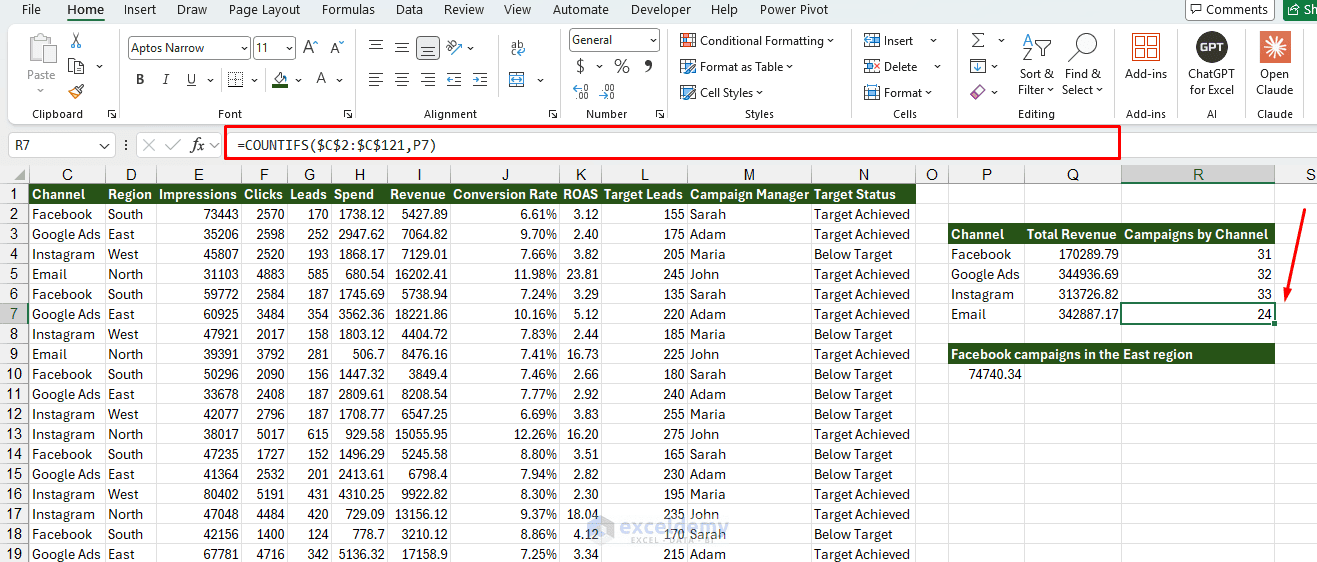This screenshot has width=1317, height=562.
Task: Align cell text to the right
Action: [x=428, y=79]
